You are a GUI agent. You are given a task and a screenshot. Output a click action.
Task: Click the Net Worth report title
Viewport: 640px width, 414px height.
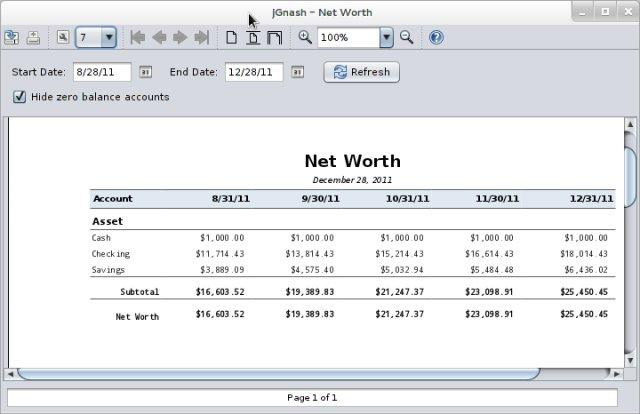click(353, 161)
